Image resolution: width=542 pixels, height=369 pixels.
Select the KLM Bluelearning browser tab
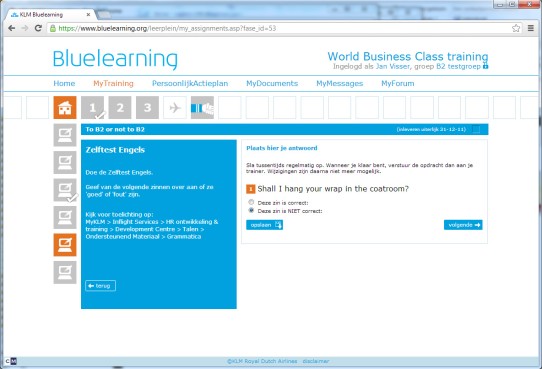pos(50,15)
